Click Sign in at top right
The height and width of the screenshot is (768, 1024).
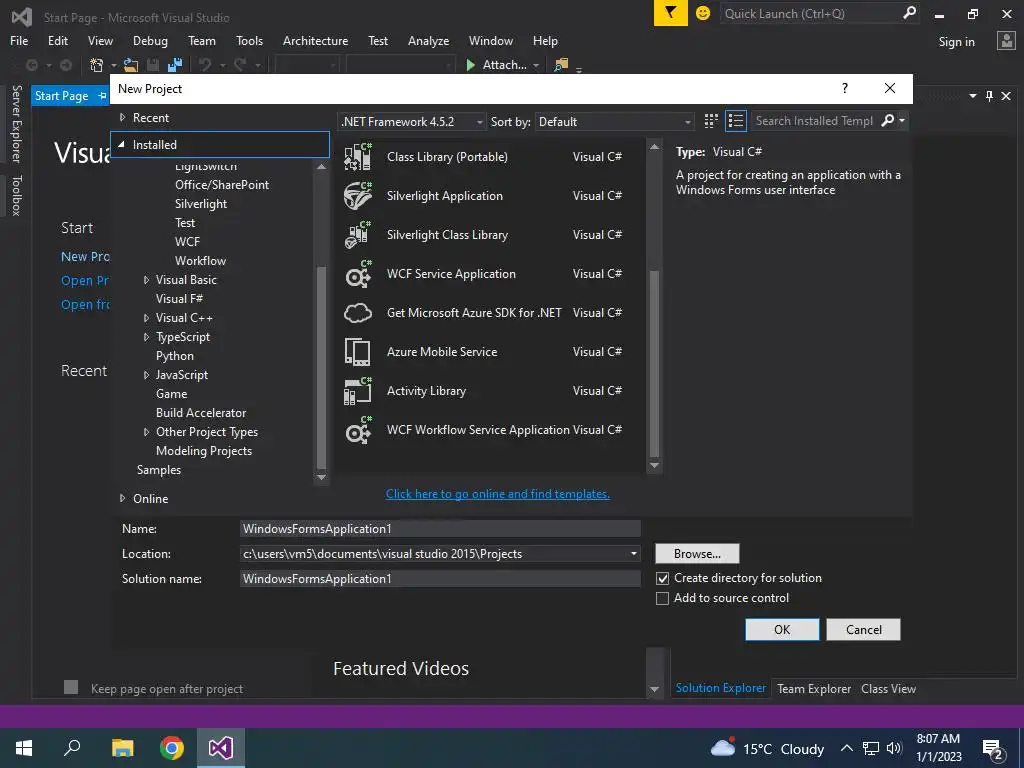956,42
